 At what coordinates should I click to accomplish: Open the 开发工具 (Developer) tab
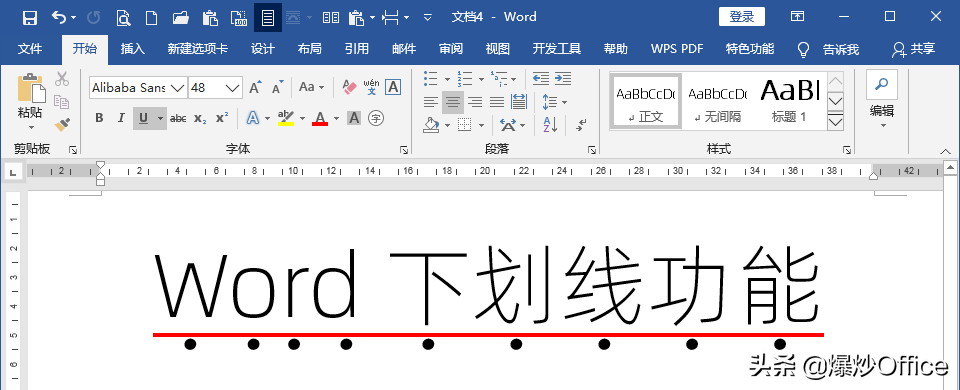(557, 49)
